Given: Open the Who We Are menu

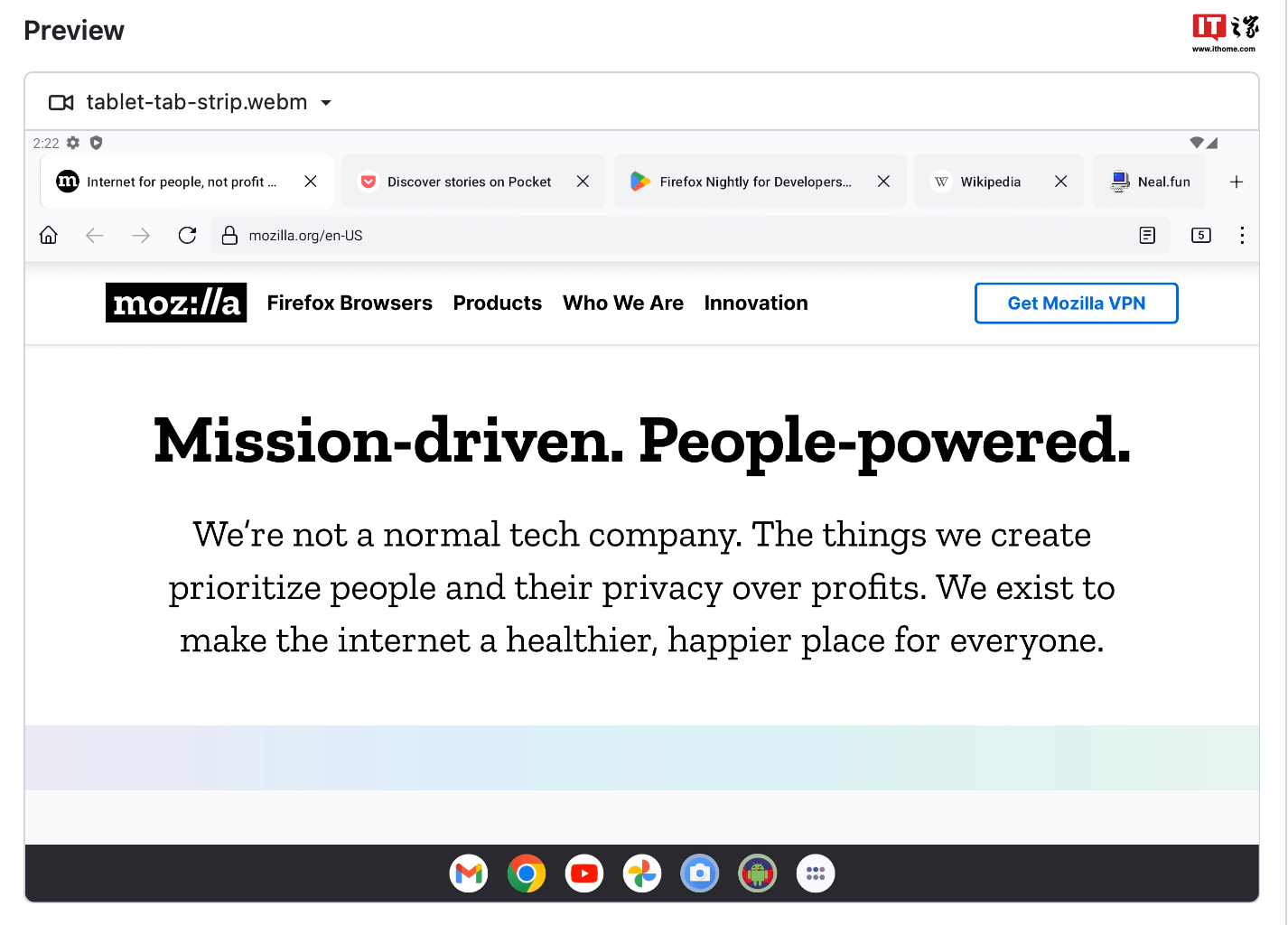Looking at the screenshot, I should [623, 304].
